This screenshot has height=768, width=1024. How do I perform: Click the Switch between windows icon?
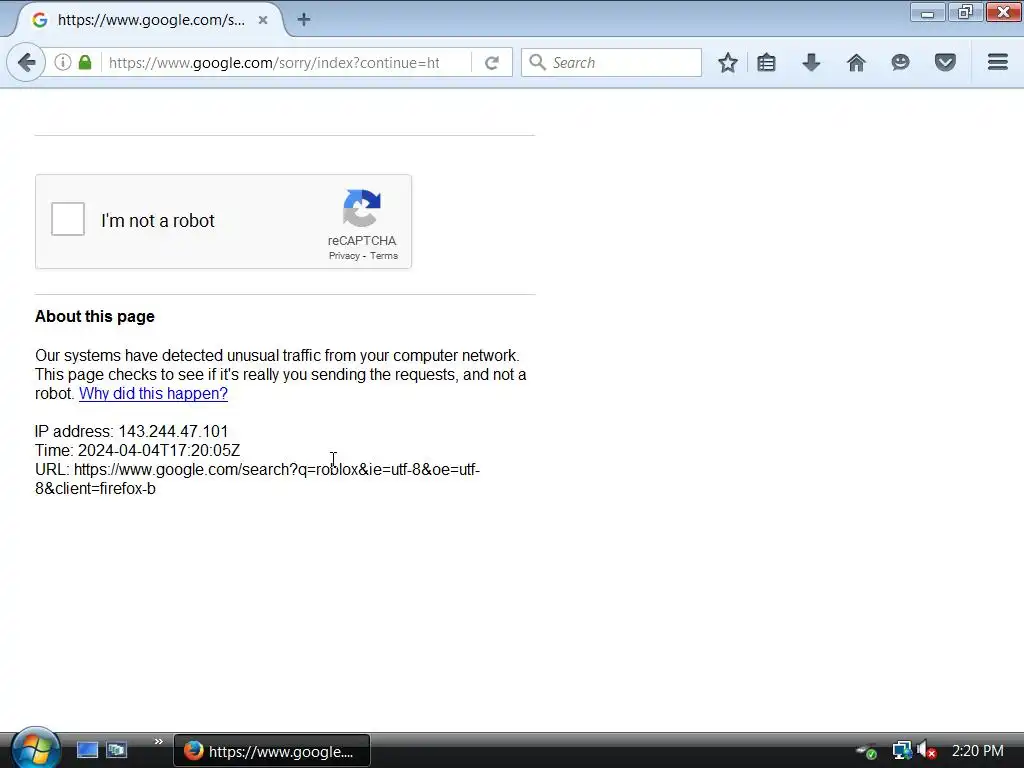click(x=118, y=750)
